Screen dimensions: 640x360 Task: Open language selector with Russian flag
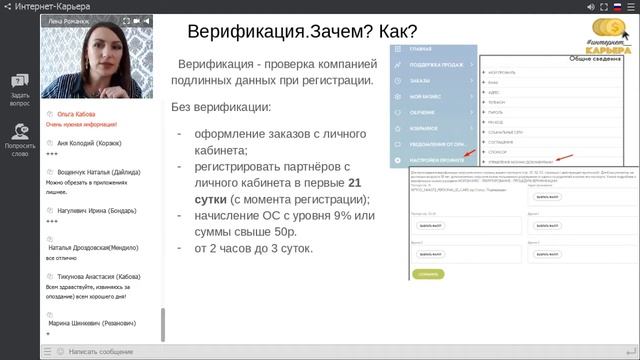(618, 7)
